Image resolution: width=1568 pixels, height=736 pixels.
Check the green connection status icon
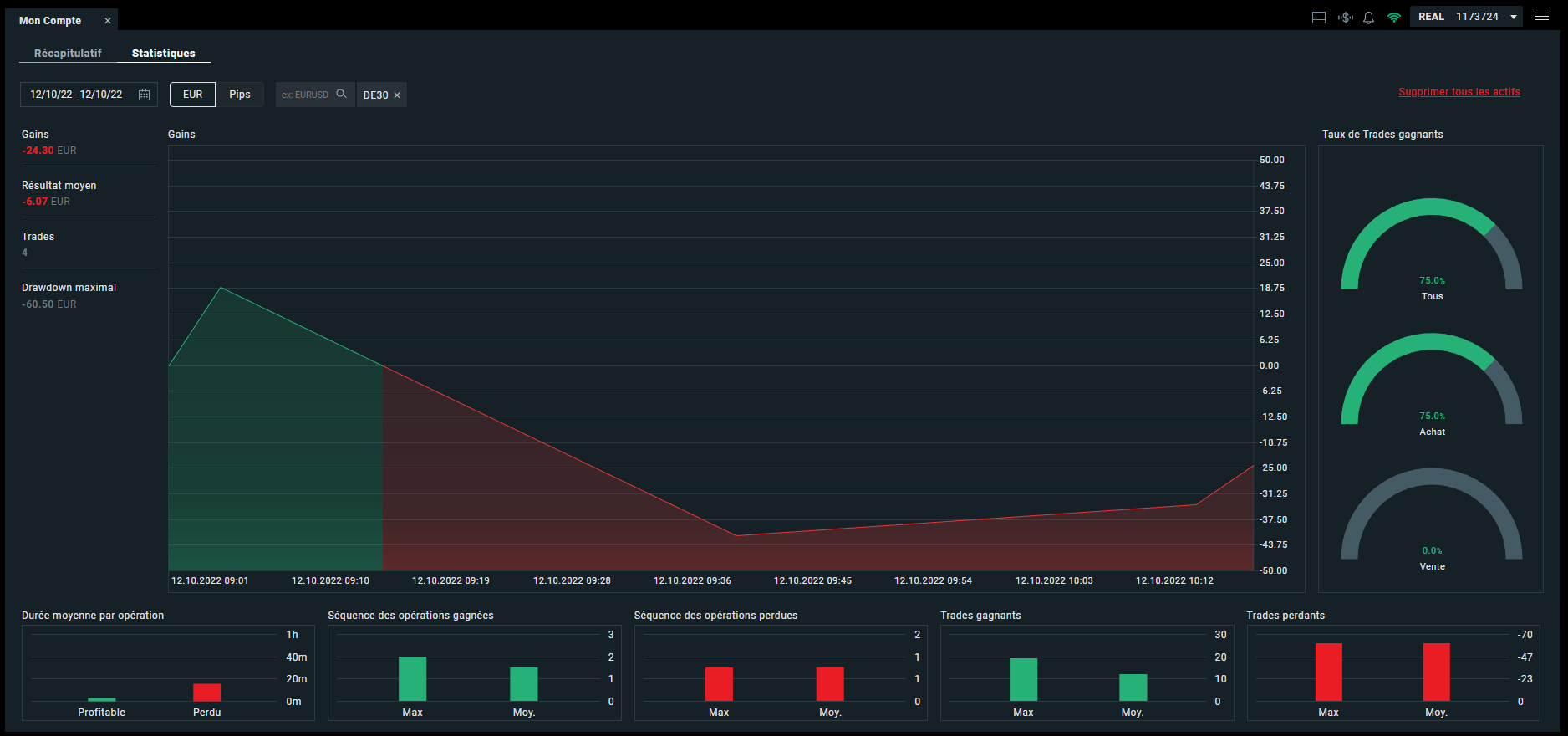pyautogui.click(x=1393, y=17)
